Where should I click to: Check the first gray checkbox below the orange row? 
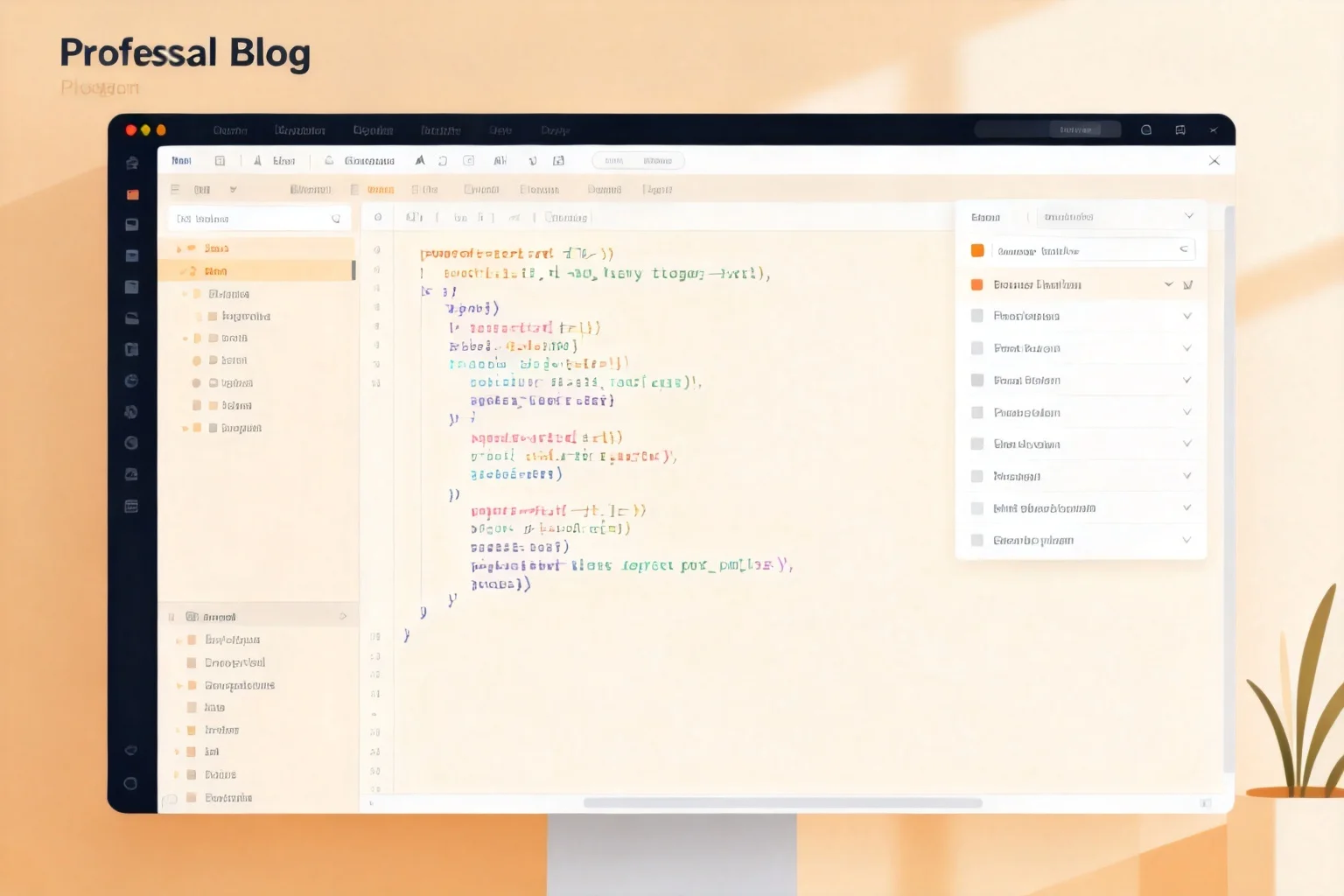coord(977,316)
